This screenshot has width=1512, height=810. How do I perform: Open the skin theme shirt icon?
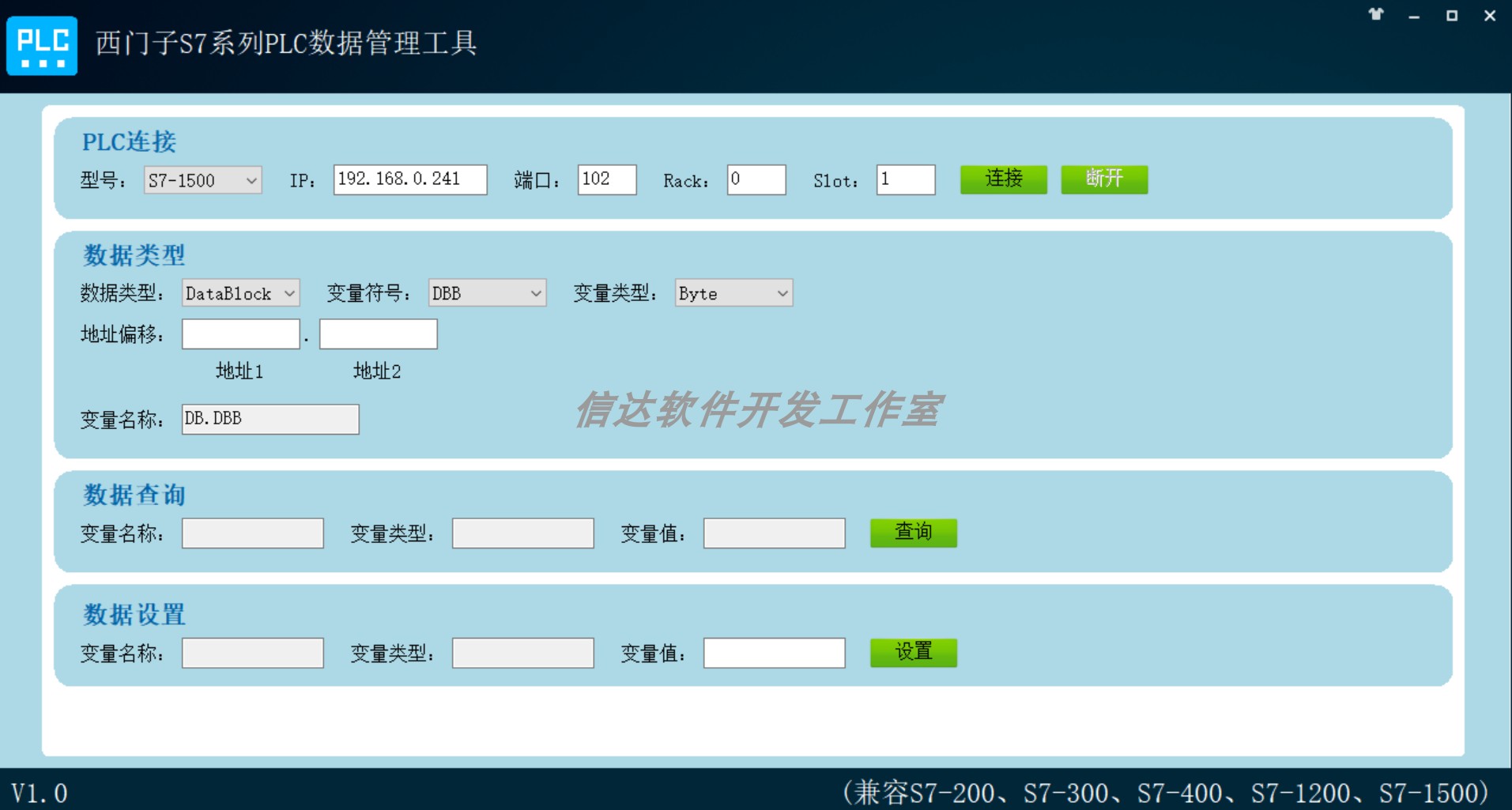point(1376,14)
